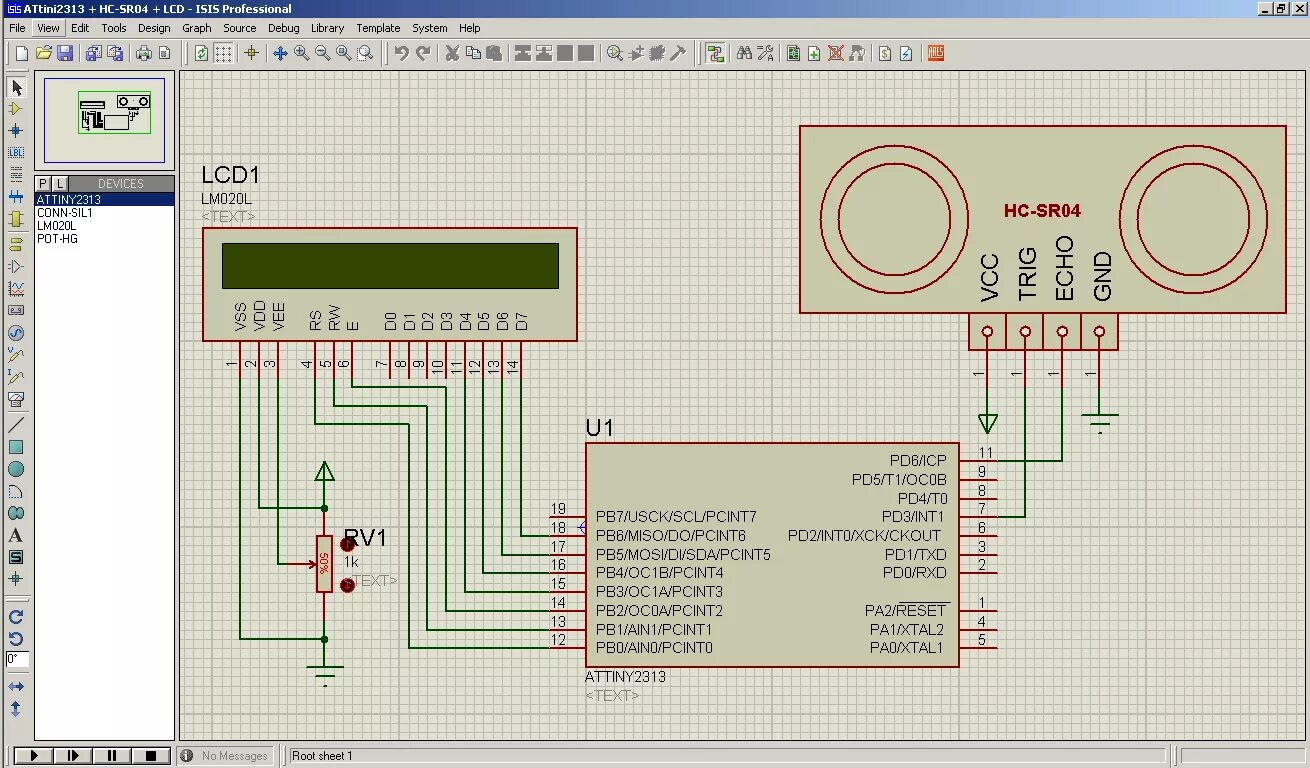1310x768 pixels.
Task: Click the ATTINY2313 U1 chip body
Action: point(772,555)
